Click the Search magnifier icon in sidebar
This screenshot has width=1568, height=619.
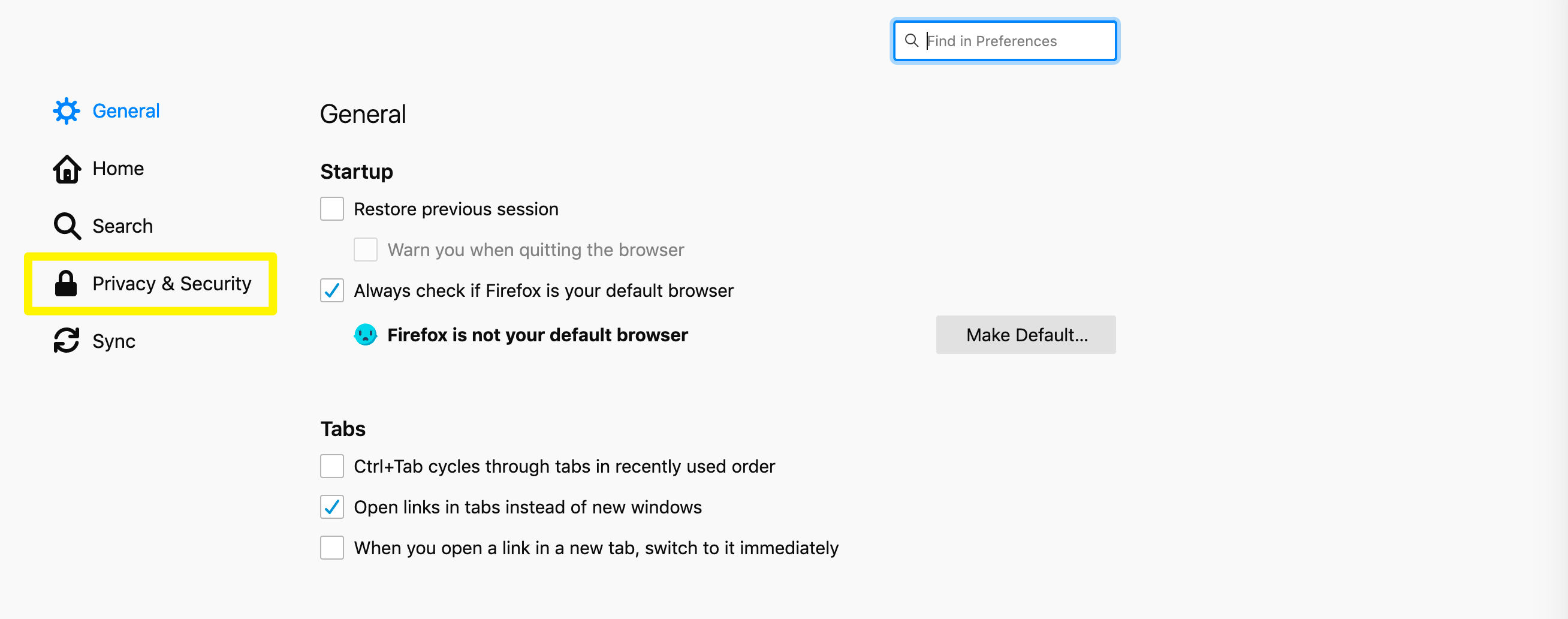pos(67,226)
